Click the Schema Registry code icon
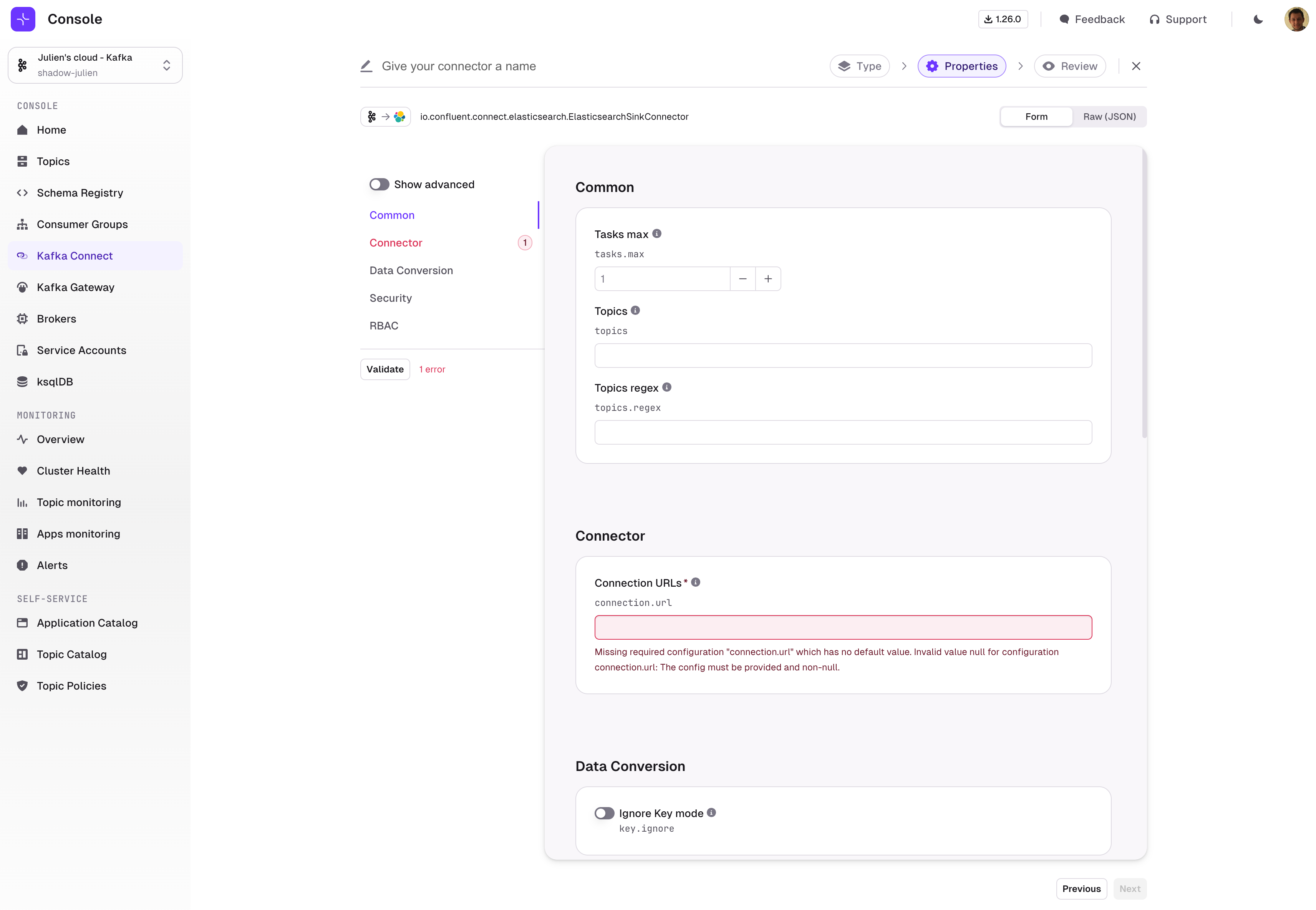 [x=22, y=193]
